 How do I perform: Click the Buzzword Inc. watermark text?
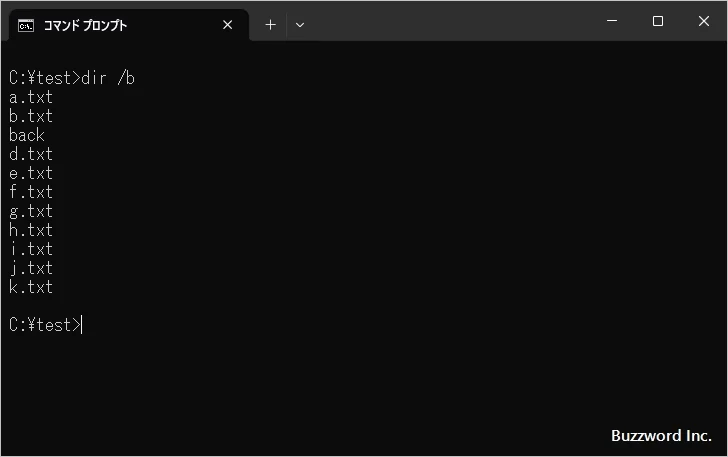tap(660, 436)
